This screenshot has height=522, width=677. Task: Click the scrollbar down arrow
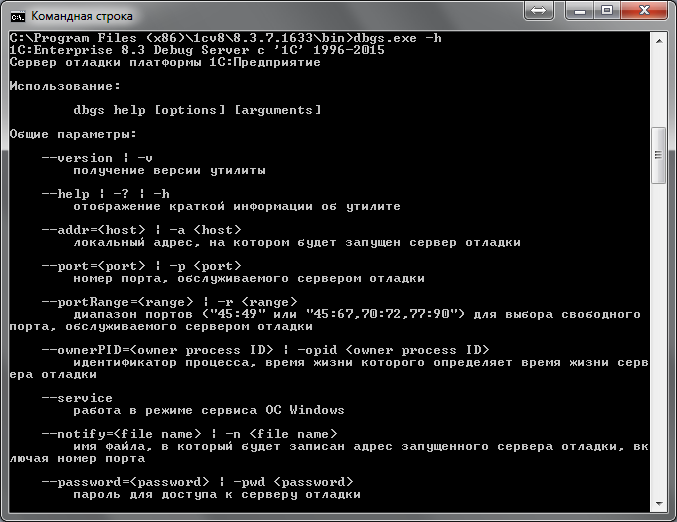[x=658, y=503]
